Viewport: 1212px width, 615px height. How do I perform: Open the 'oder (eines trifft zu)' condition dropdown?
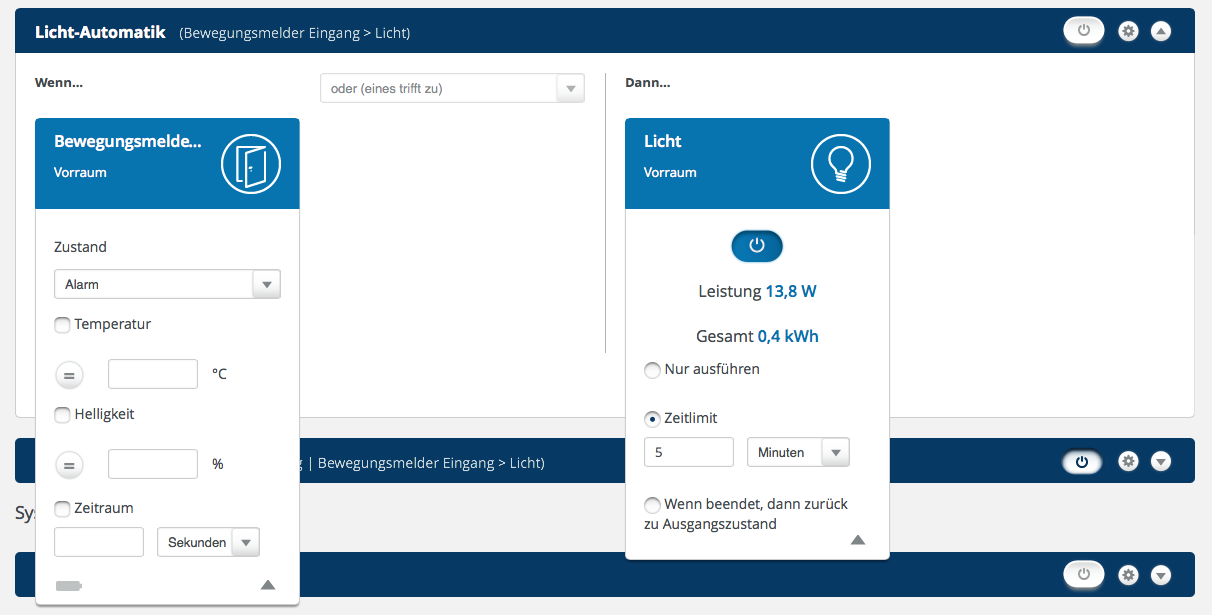tap(452, 88)
